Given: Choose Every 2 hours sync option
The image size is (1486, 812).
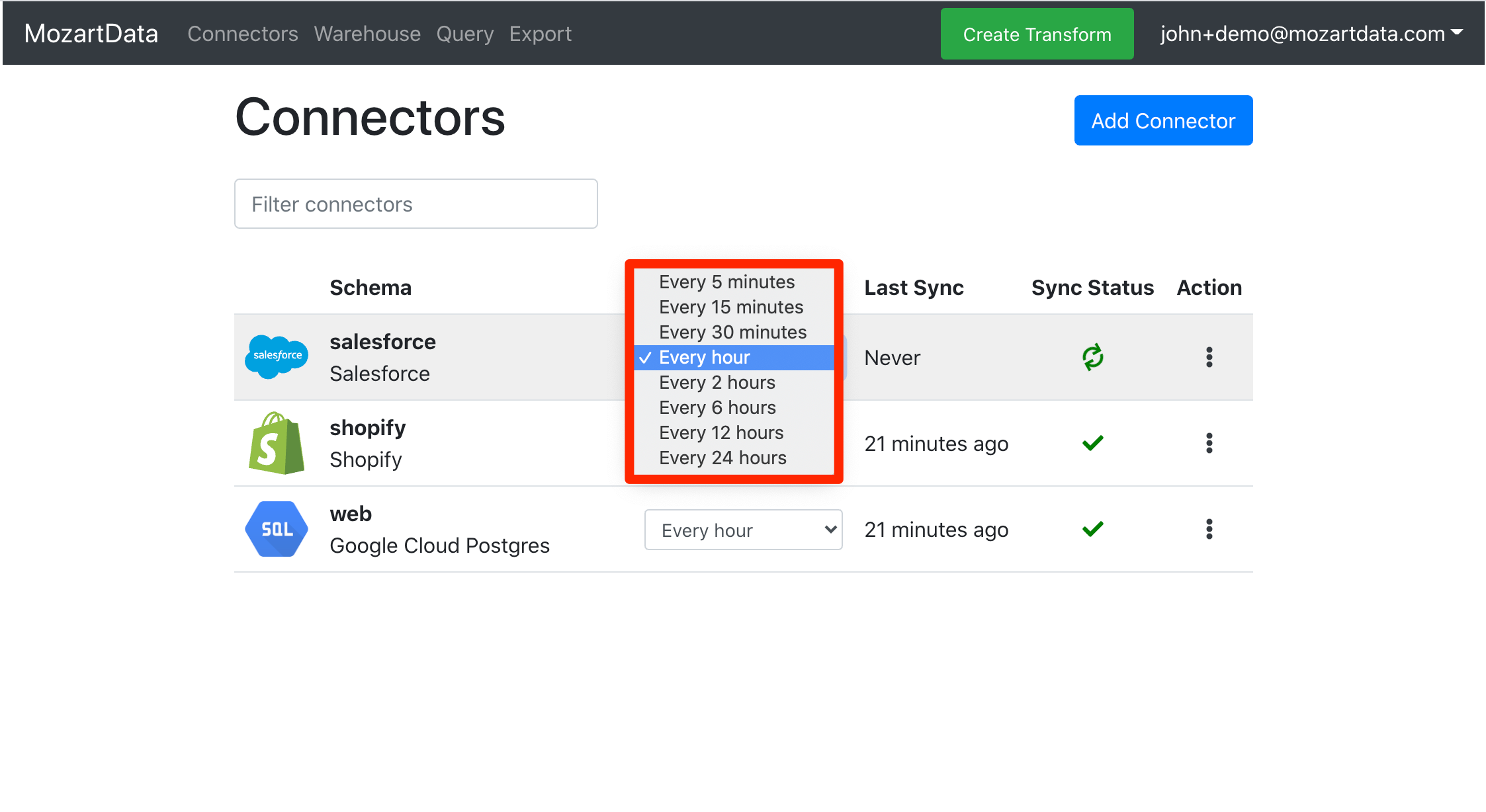Looking at the screenshot, I should point(734,382).
